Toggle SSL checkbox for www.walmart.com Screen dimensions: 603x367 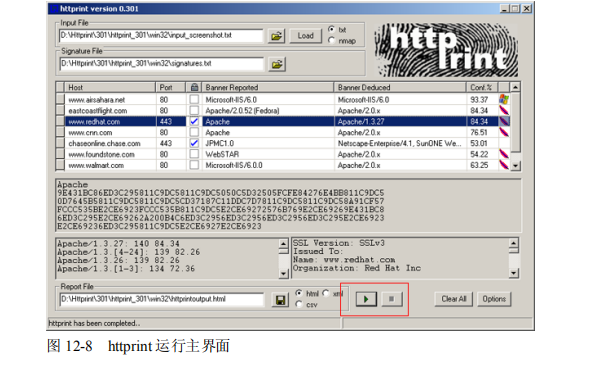click(x=194, y=165)
